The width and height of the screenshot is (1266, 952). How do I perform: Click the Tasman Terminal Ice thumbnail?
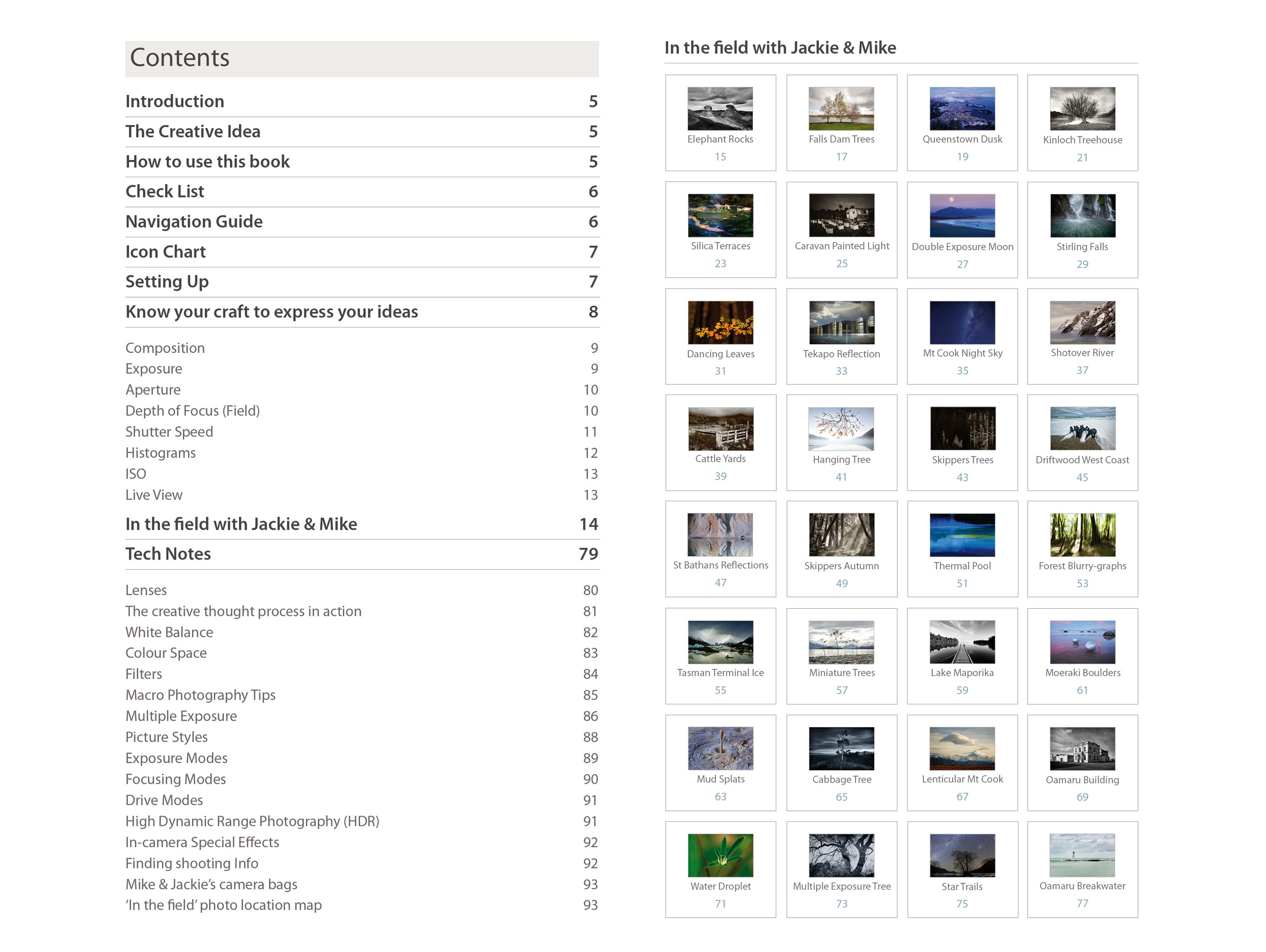[x=720, y=642]
